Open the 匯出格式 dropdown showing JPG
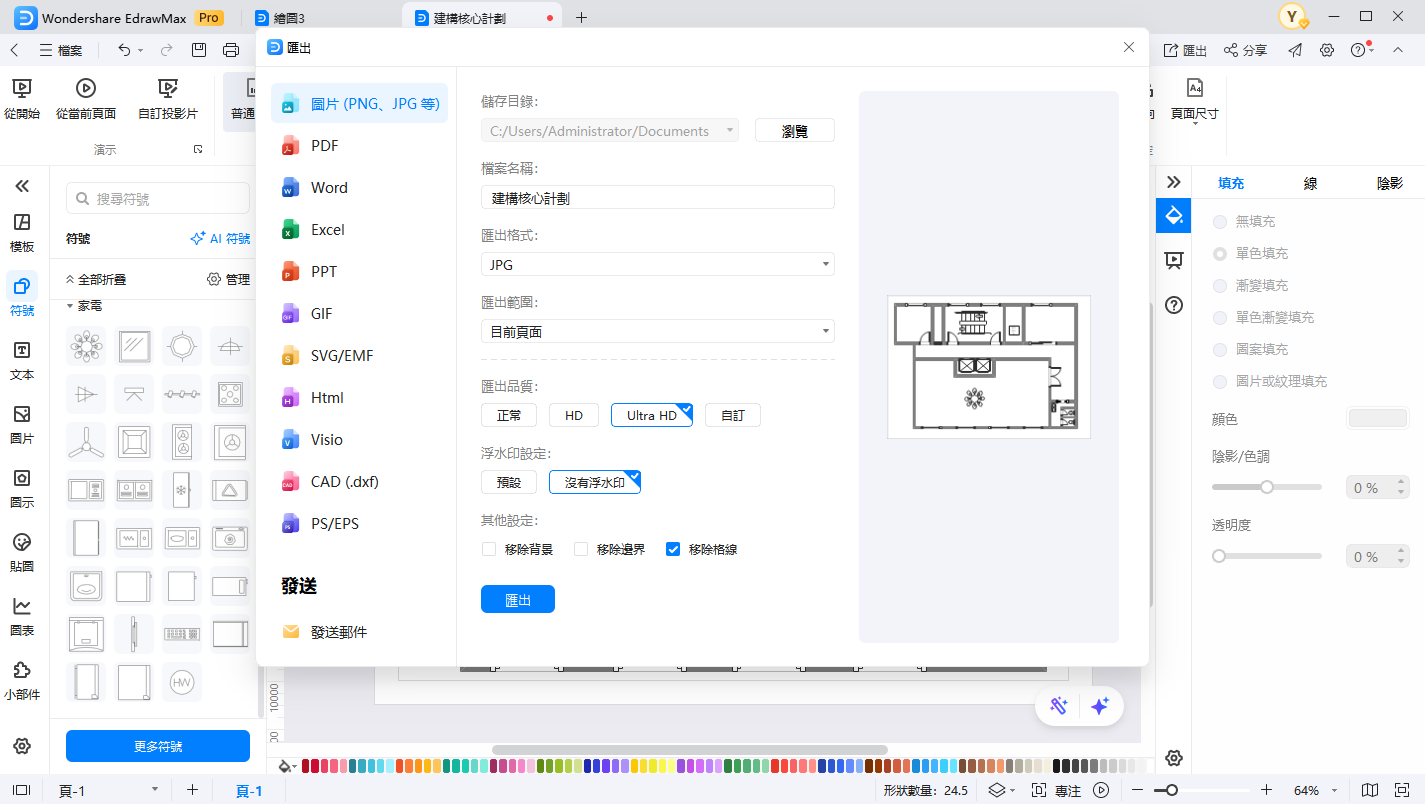This screenshot has width=1425, height=804. [x=657, y=264]
